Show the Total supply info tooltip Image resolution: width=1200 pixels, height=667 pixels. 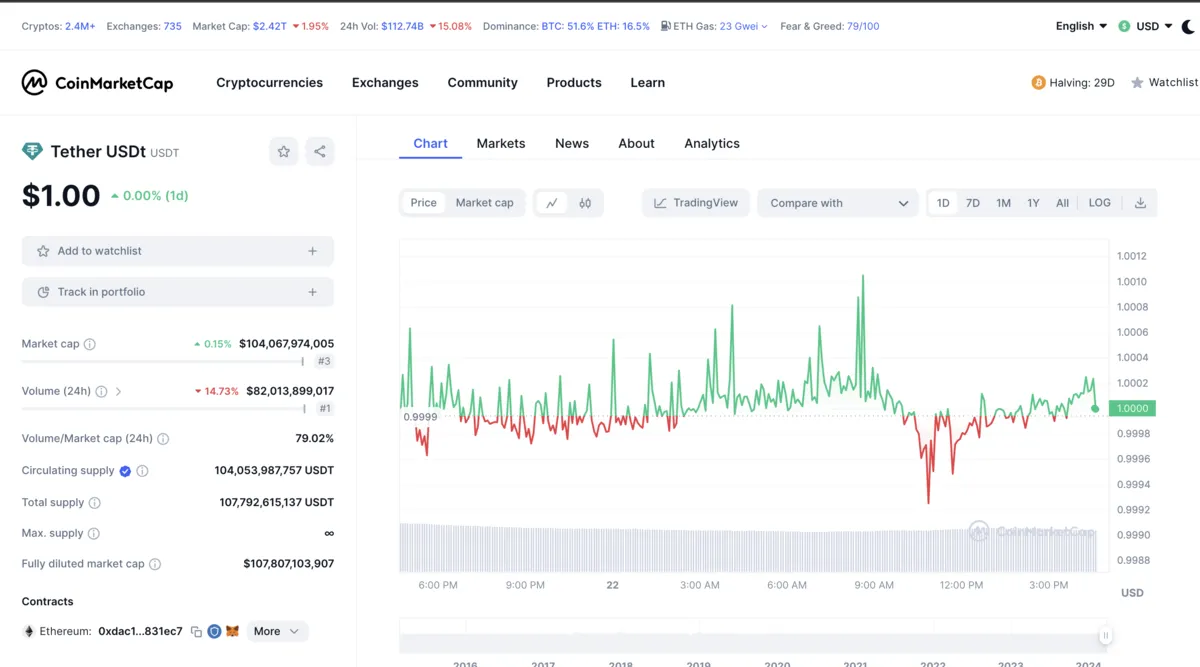point(95,503)
